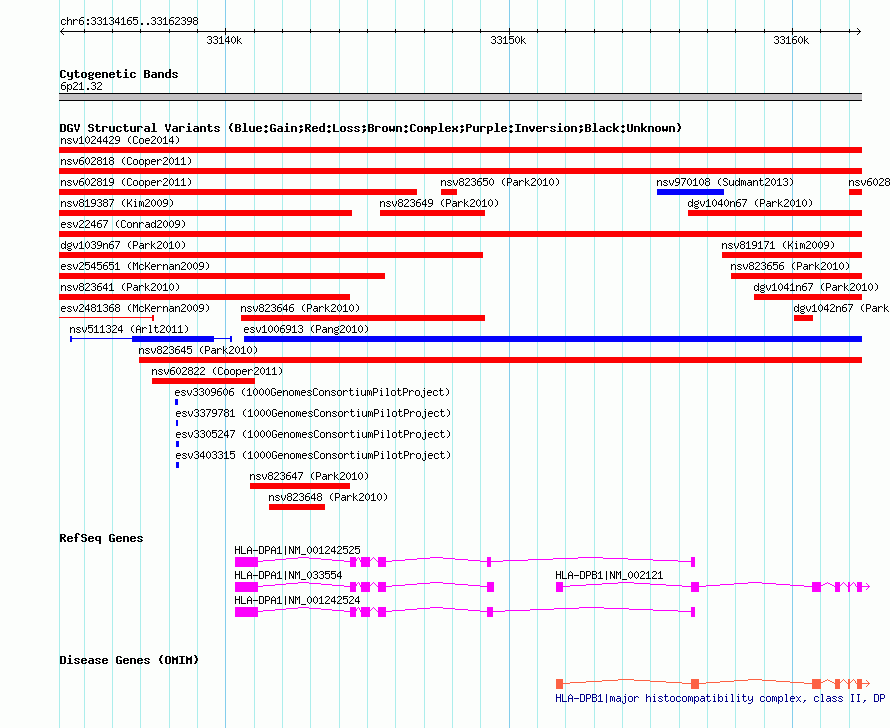This screenshot has height=728, width=890.
Task: Click HLA-DPA1|NM_033554 transcript label
Action: tap(288, 575)
